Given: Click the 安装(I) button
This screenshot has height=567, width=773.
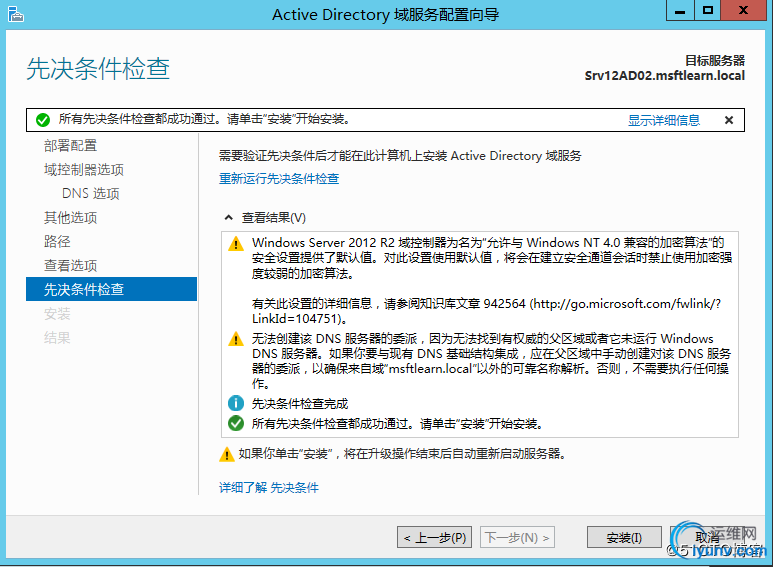Looking at the screenshot, I should [x=624, y=537].
